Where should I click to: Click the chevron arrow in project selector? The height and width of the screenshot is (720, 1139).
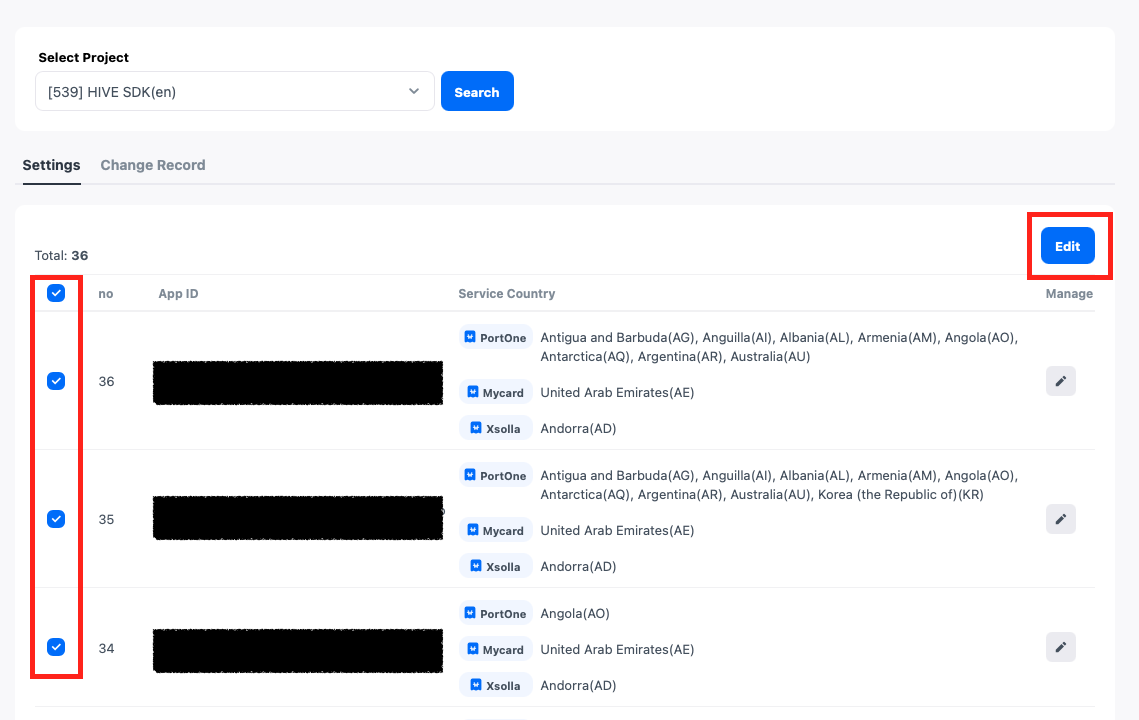coord(414,92)
